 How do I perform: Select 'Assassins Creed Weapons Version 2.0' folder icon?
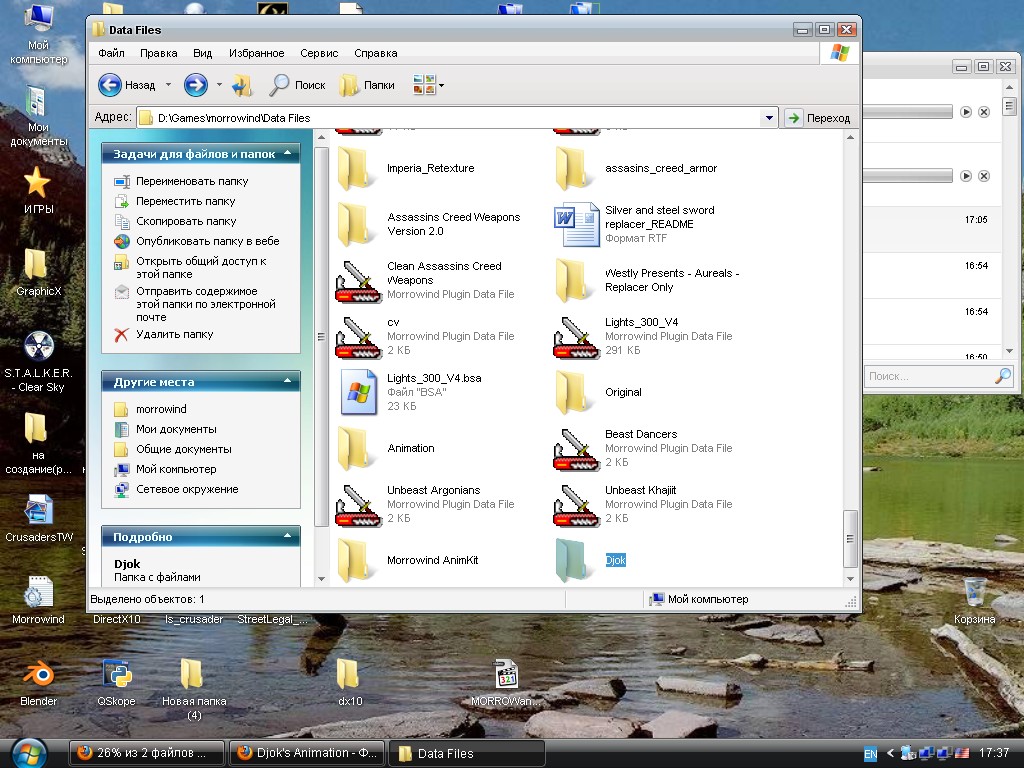point(355,224)
